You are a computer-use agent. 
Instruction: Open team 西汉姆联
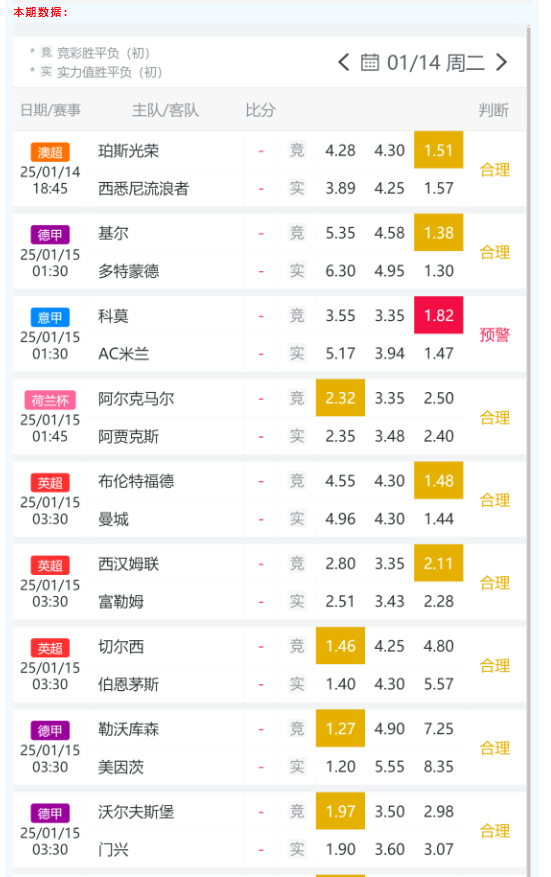pos(129,564)
